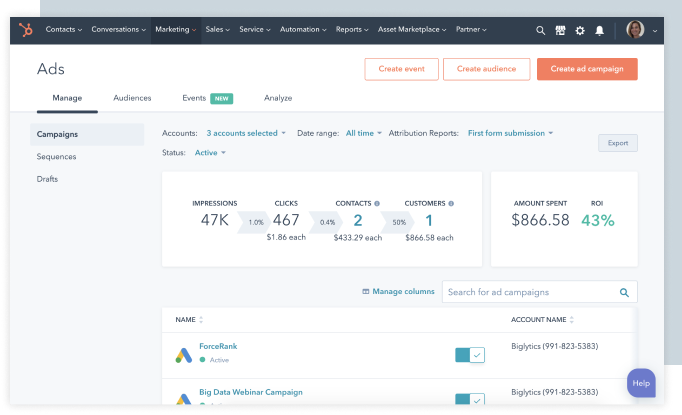Open the Asset Marketplace menu
Image resolution: width=682 pixels, height=415 pixels.
(x=412, y=30)
